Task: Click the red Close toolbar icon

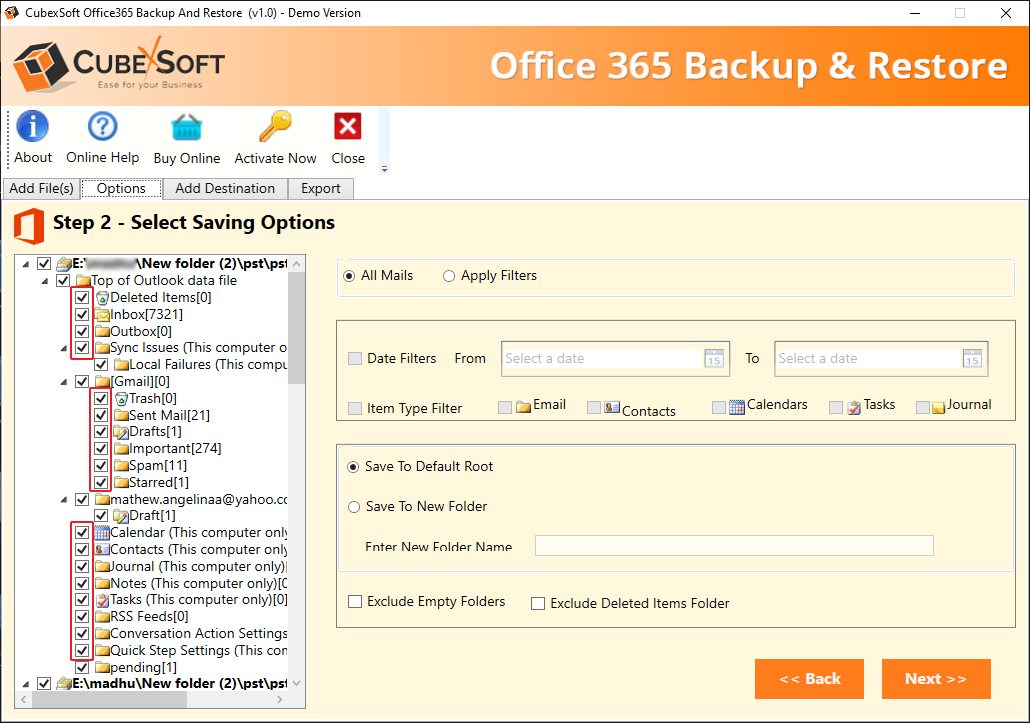Action: pyautogui.click(x=347, y=126)
